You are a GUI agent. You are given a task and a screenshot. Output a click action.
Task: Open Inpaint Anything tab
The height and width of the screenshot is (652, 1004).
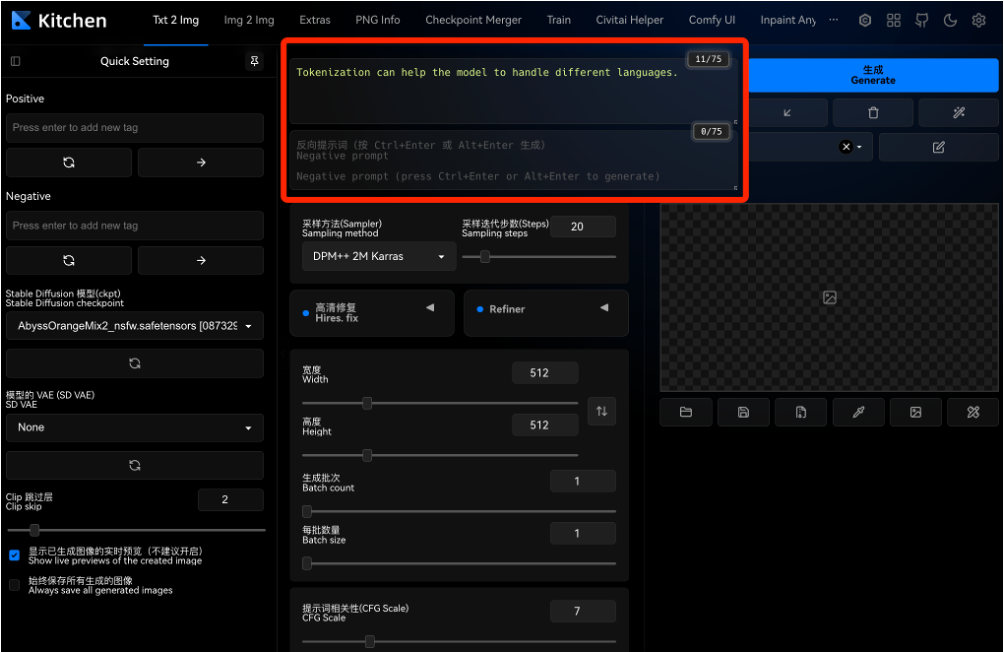coord(788,20)
